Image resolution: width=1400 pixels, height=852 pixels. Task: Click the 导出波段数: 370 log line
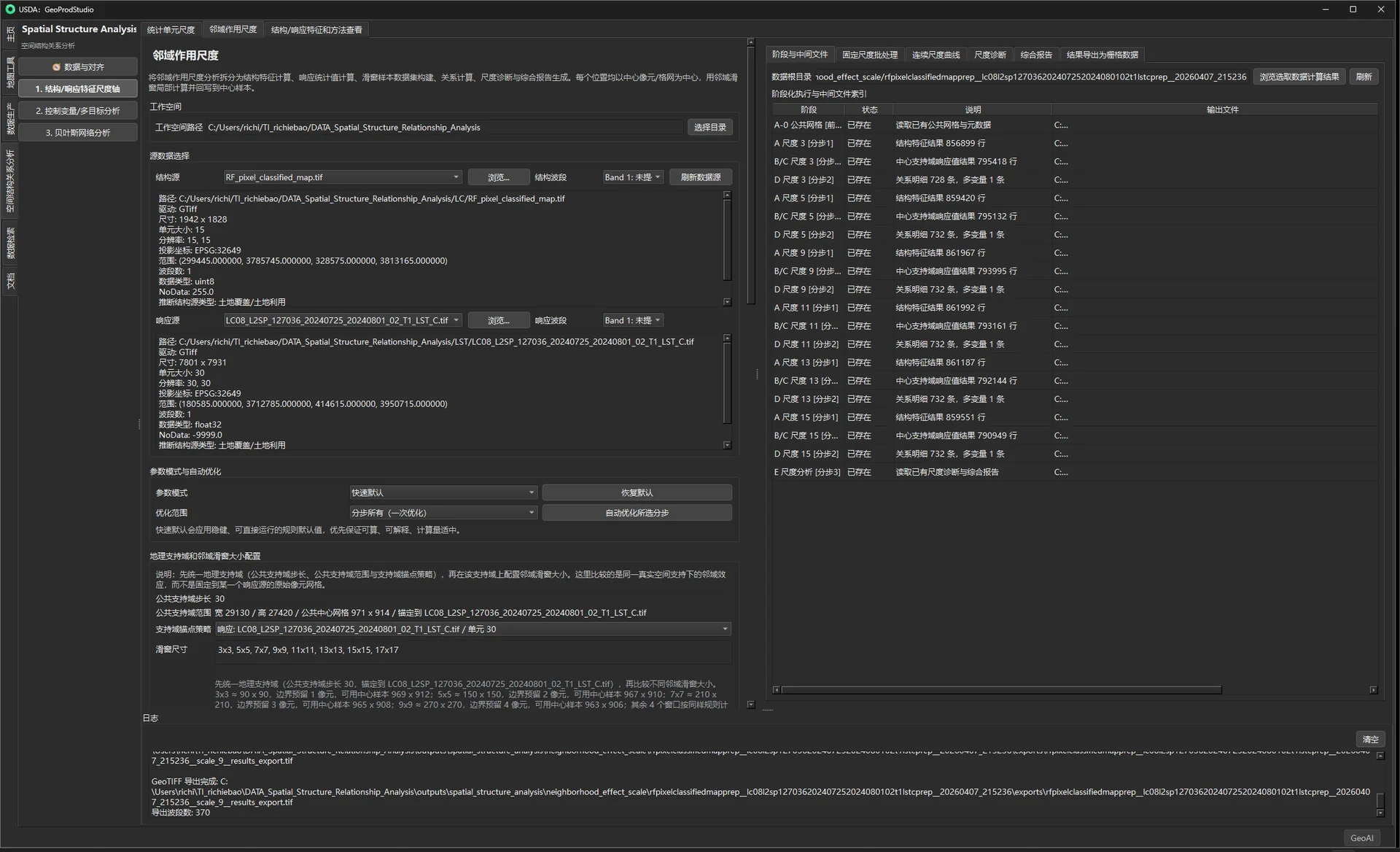tap(181, 813)
